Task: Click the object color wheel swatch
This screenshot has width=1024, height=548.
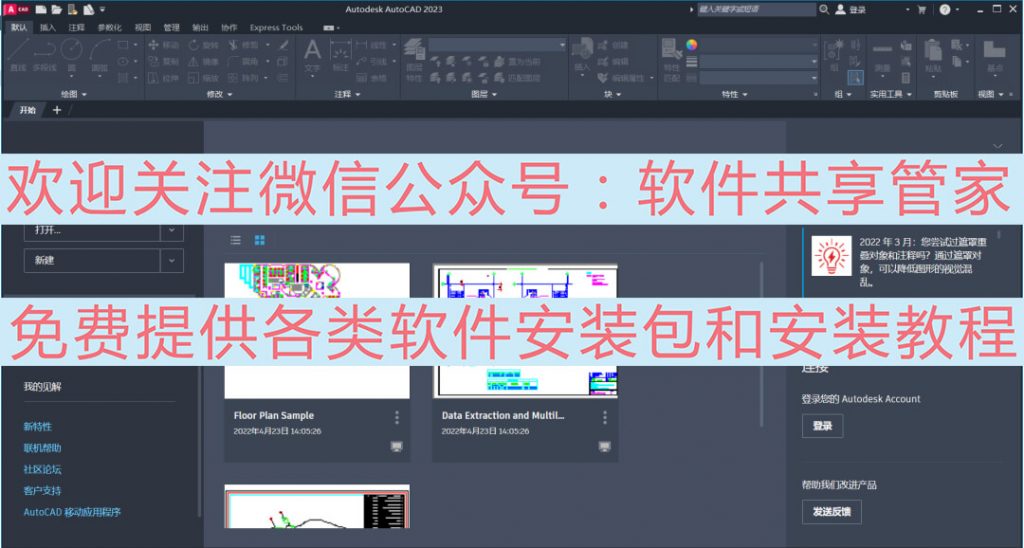Action: click(x=692, y=44)
